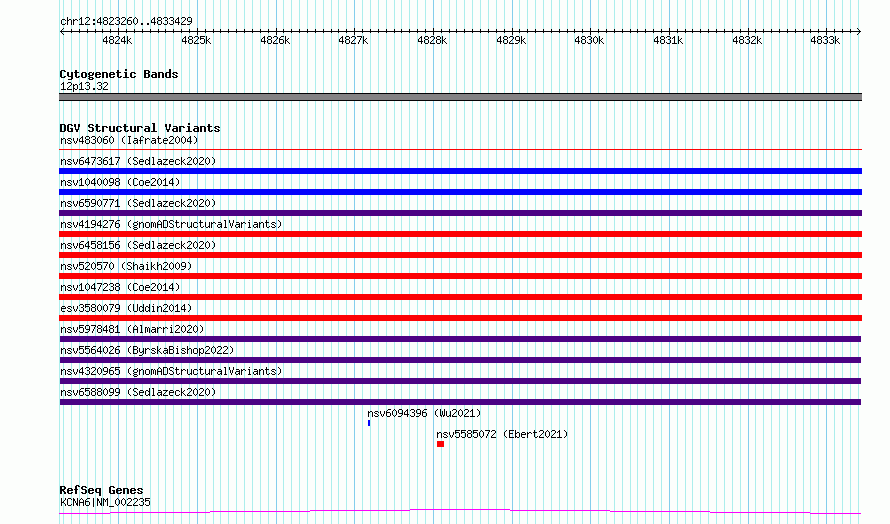Select nsv4320965 (gnomADStructuralVariants) label
Viewport: 890px width, 524px height.
click(171, 371)
